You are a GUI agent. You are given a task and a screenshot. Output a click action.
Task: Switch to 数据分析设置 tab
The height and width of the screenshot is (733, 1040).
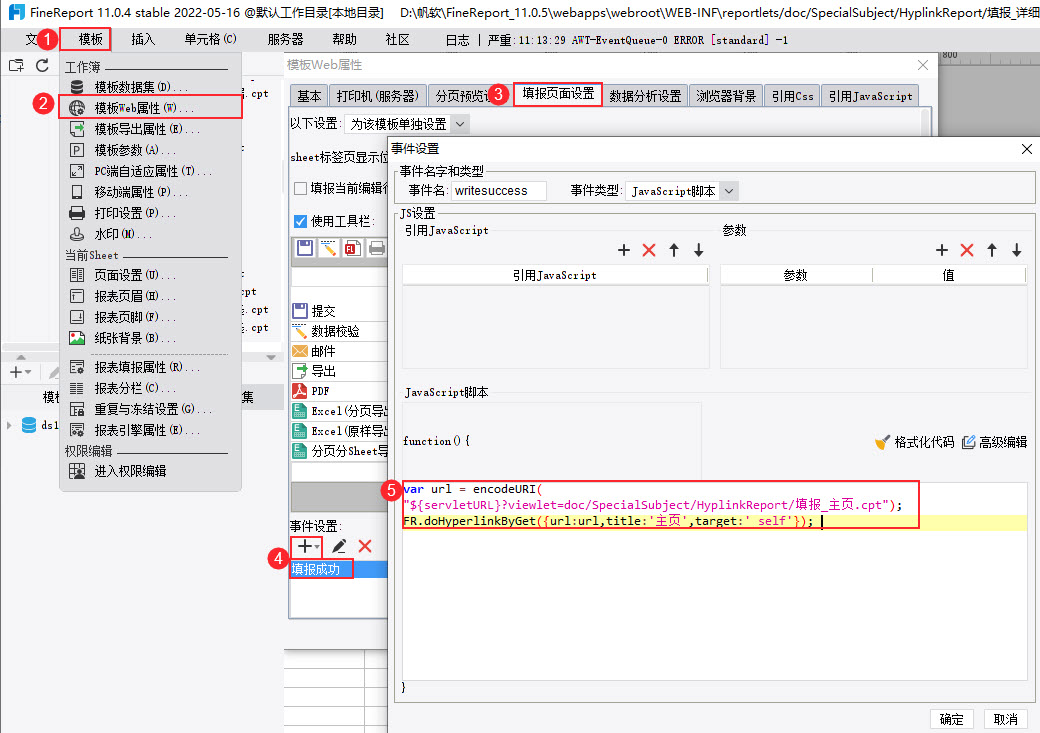(645, 96)
